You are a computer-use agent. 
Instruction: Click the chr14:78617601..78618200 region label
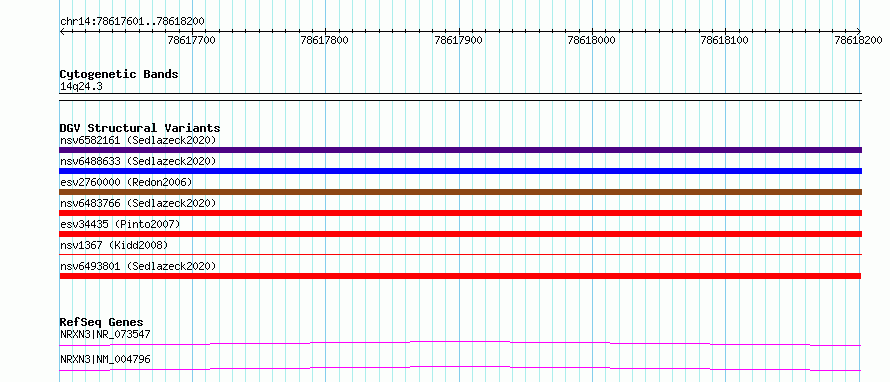132,21
